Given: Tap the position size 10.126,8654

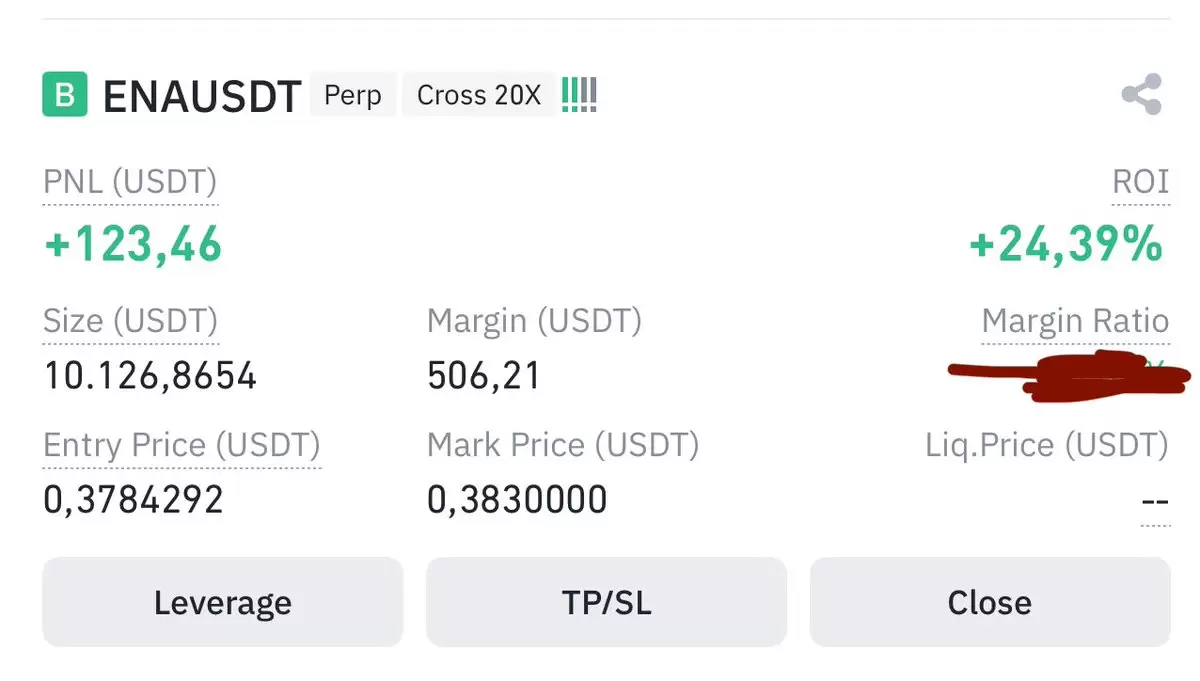Looking at the screenshot, I should 150,377.
